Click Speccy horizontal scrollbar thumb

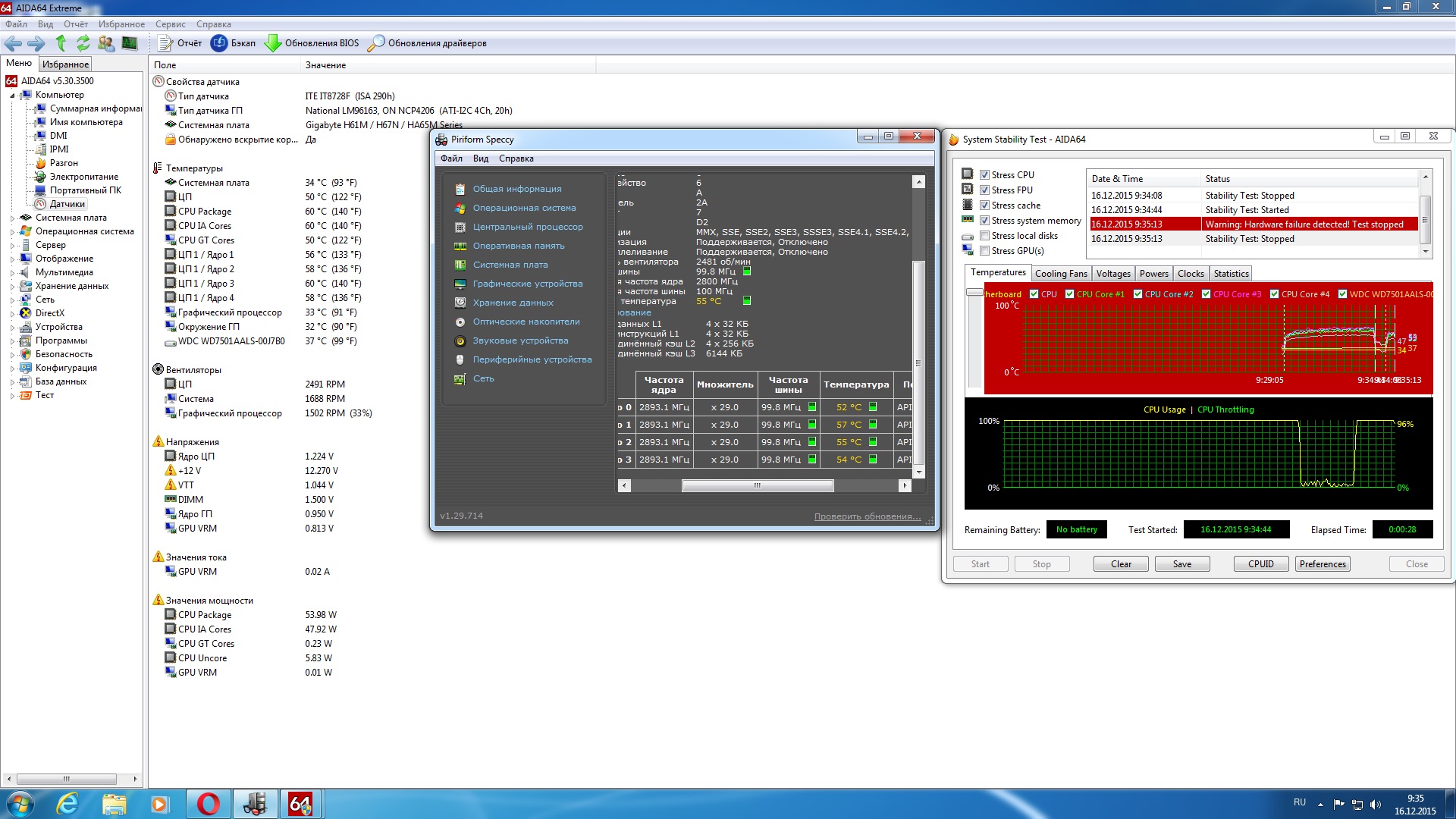[x=757, y=485]
